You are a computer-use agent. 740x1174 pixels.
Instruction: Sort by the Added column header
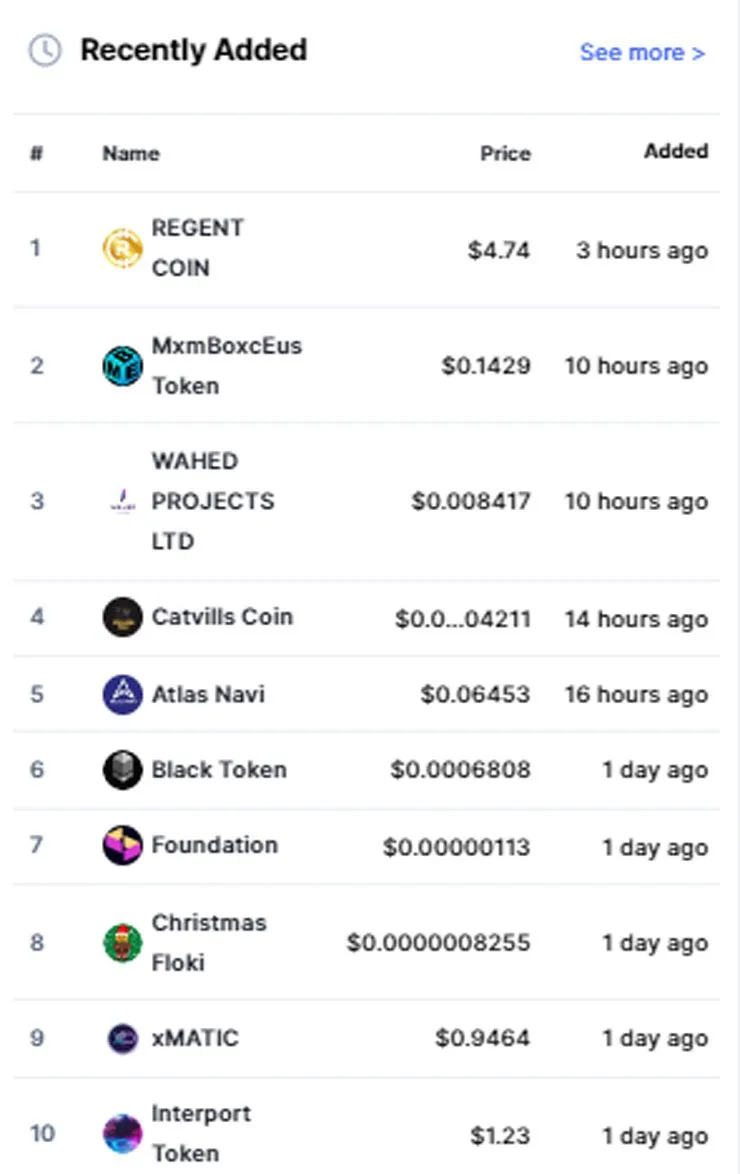click(676, 151)
